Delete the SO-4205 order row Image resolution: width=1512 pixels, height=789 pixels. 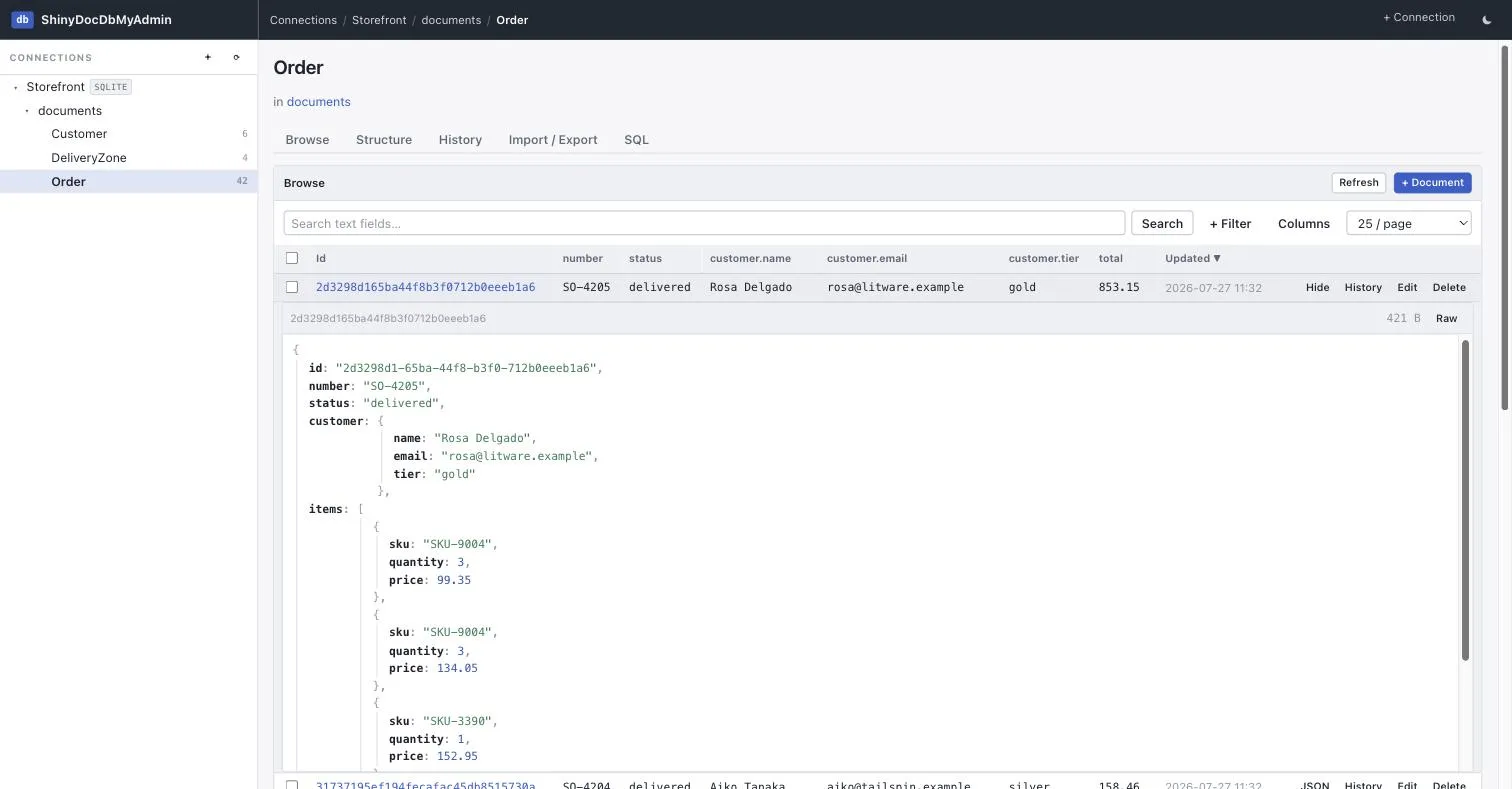[1449, 287]
